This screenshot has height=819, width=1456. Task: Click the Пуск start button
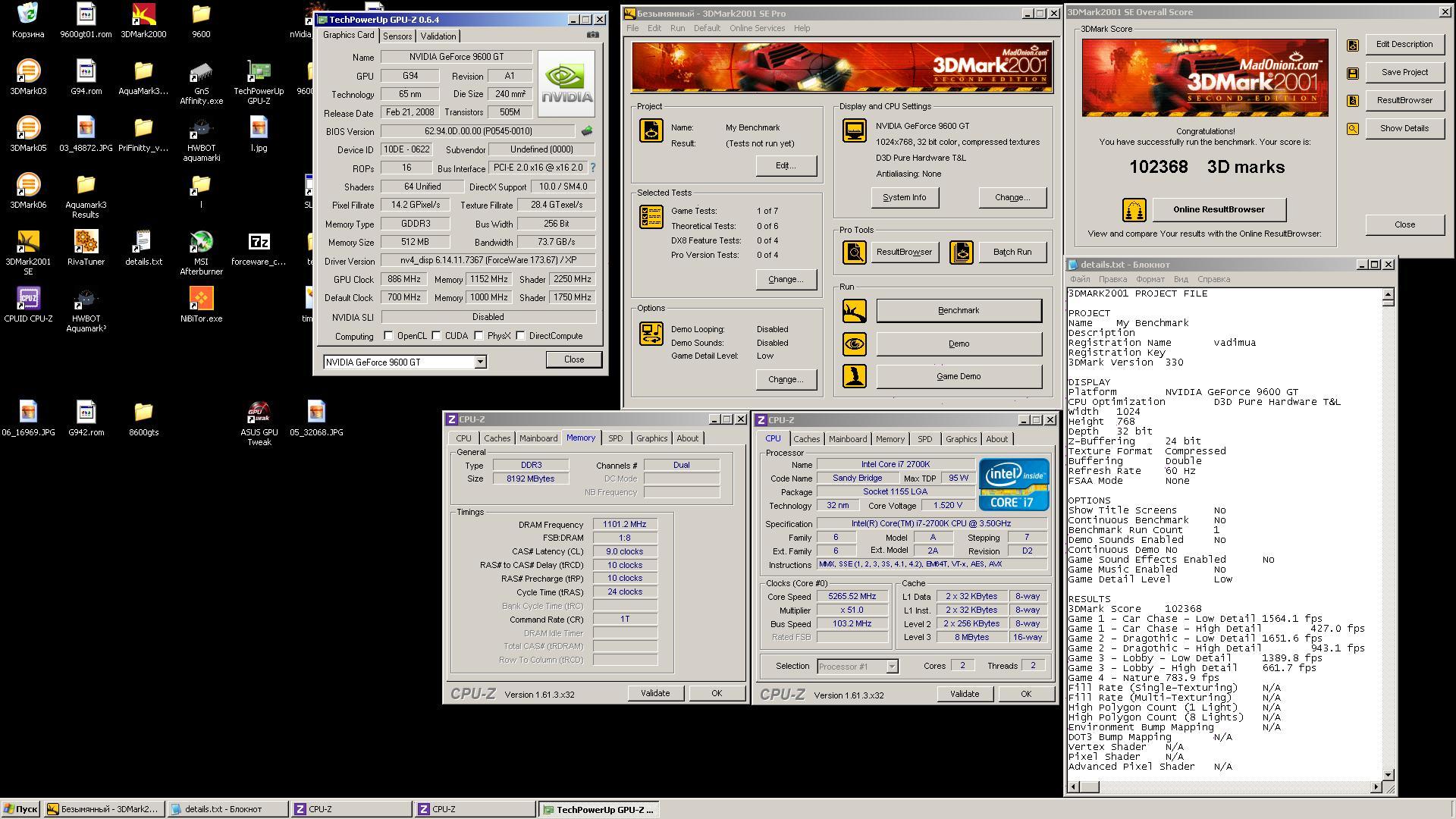(20, 809)
